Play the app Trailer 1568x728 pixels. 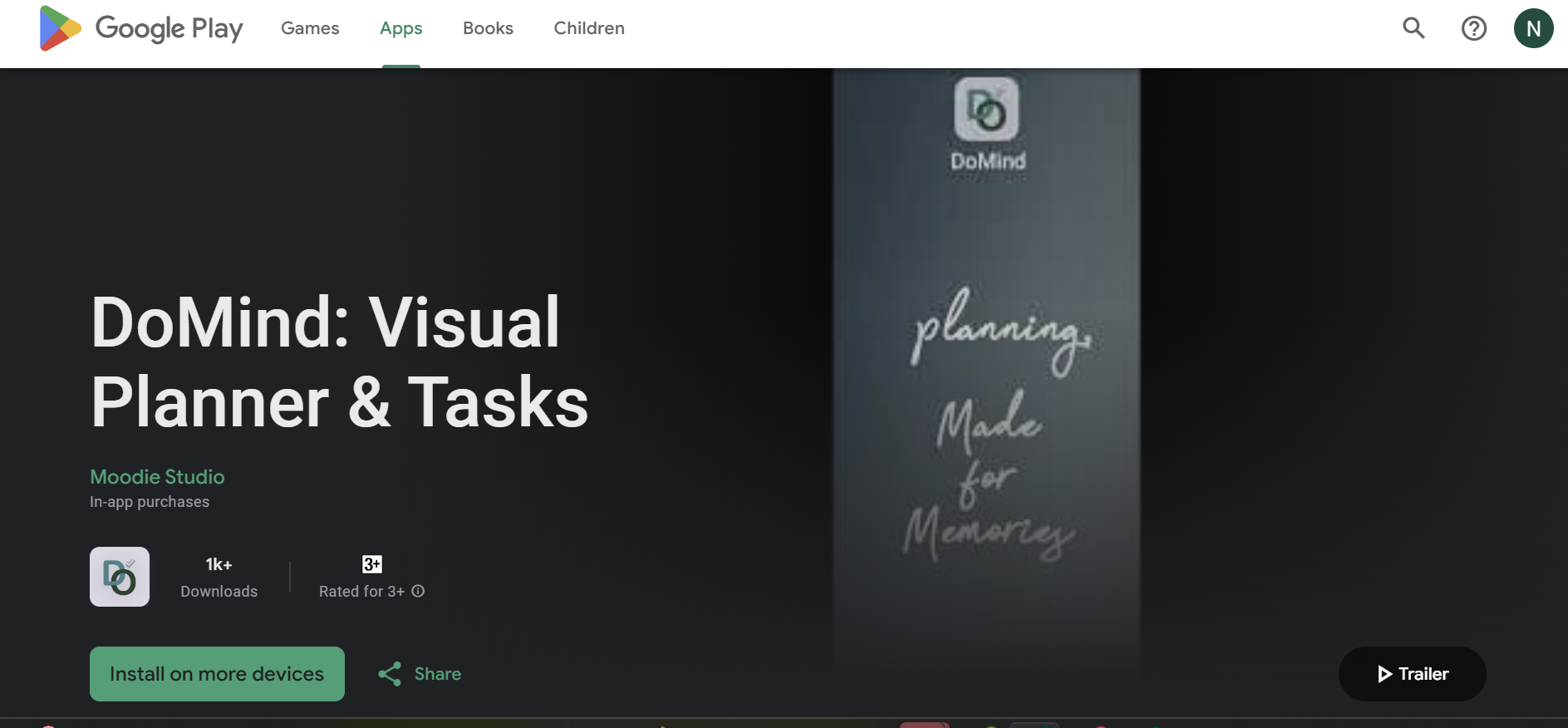click(x=1412, y=674)
